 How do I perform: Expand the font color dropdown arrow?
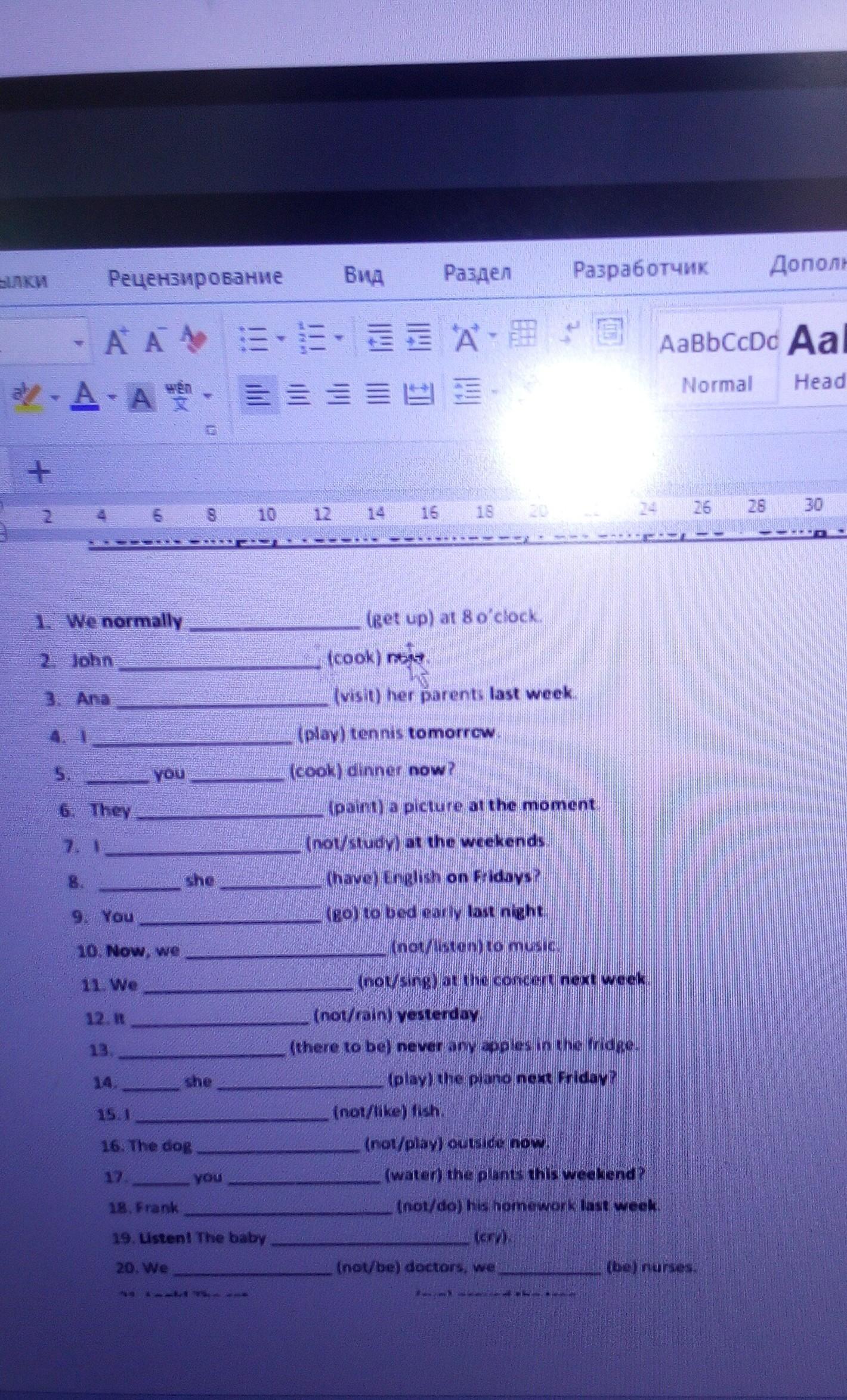[112, 396]
